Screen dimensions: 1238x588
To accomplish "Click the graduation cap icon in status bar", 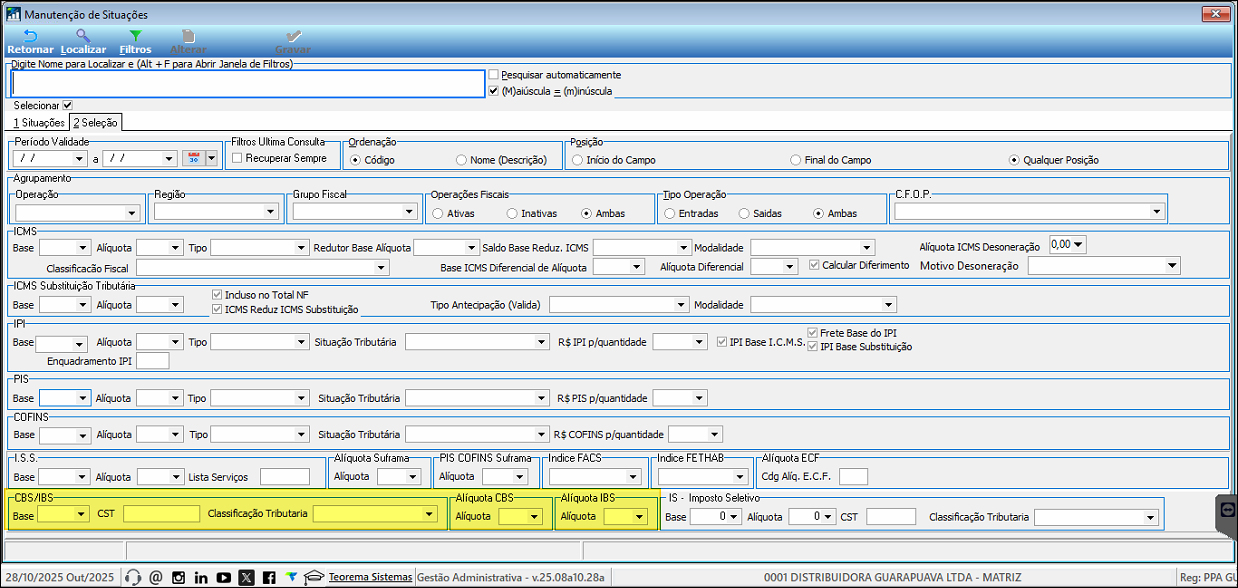I will pyautogui.click(x=314, y=577).
